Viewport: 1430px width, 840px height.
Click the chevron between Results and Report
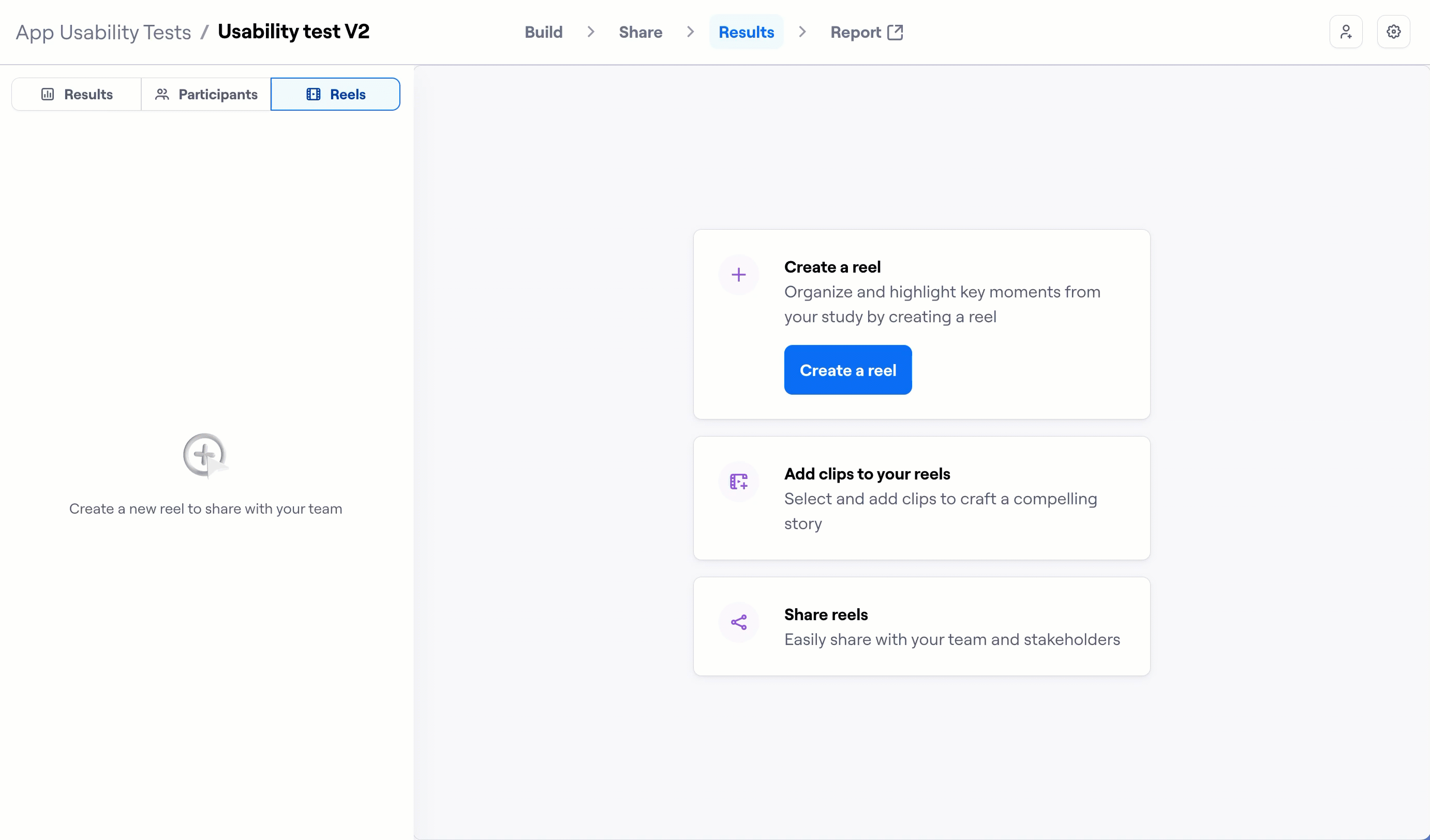point(802,32)
